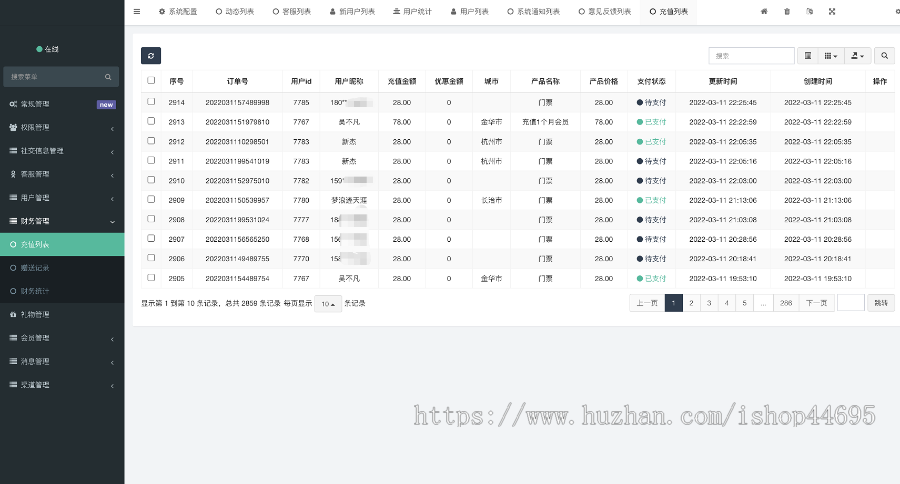This screenshot has height=484, width=900.
Task: Focus the sidebar menu search field
Action: [x=61, y=77]
